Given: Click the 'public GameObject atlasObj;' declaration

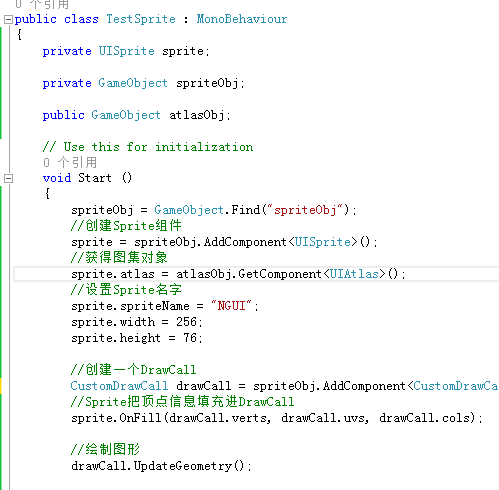Looking at the screenshot, I should [136, 115].
